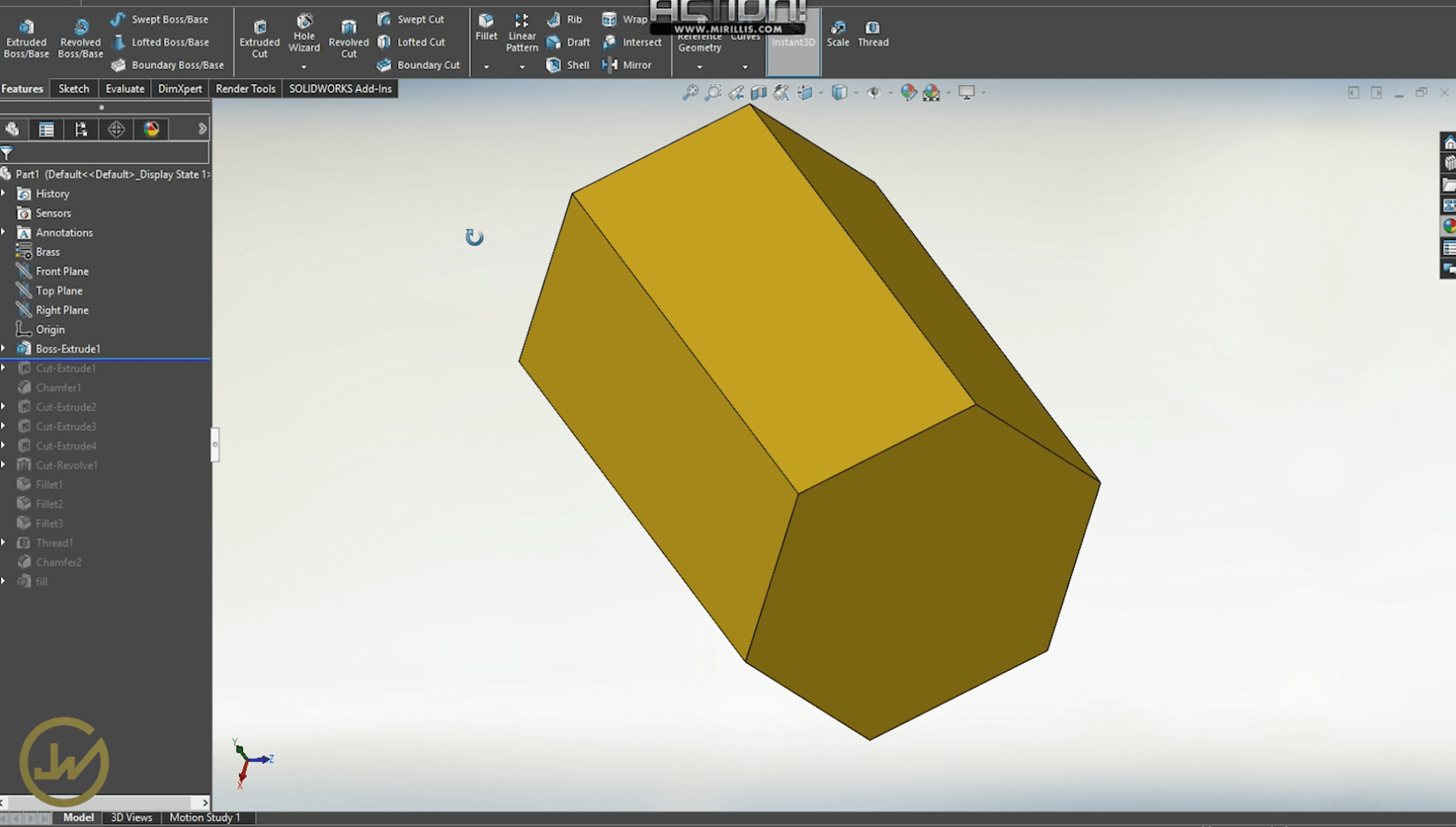Suppress visibility of the Right Plane
This screenshot has height=827, width=1456.
61,309
